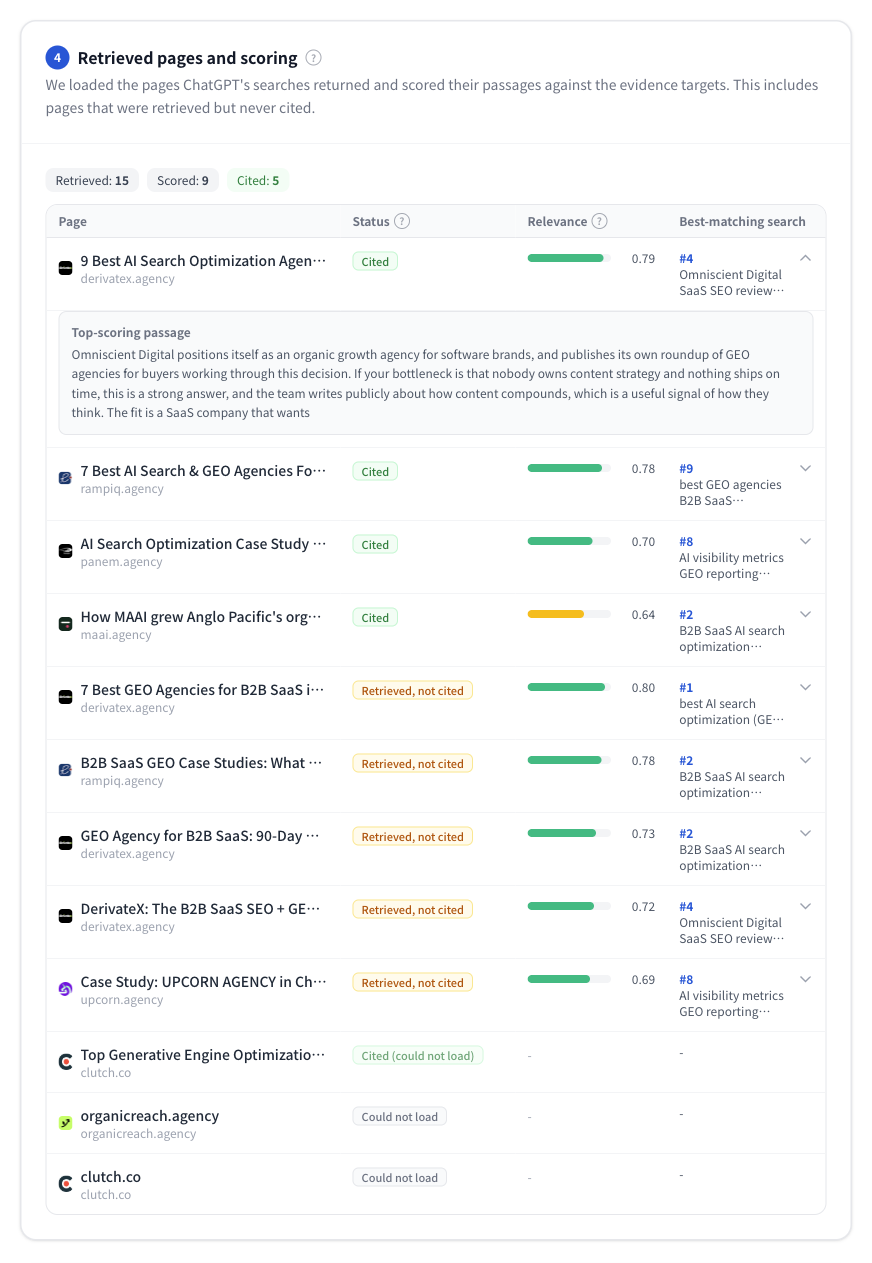
Task: Click the 0.80 relevance score value
Action: click(644, 687)
